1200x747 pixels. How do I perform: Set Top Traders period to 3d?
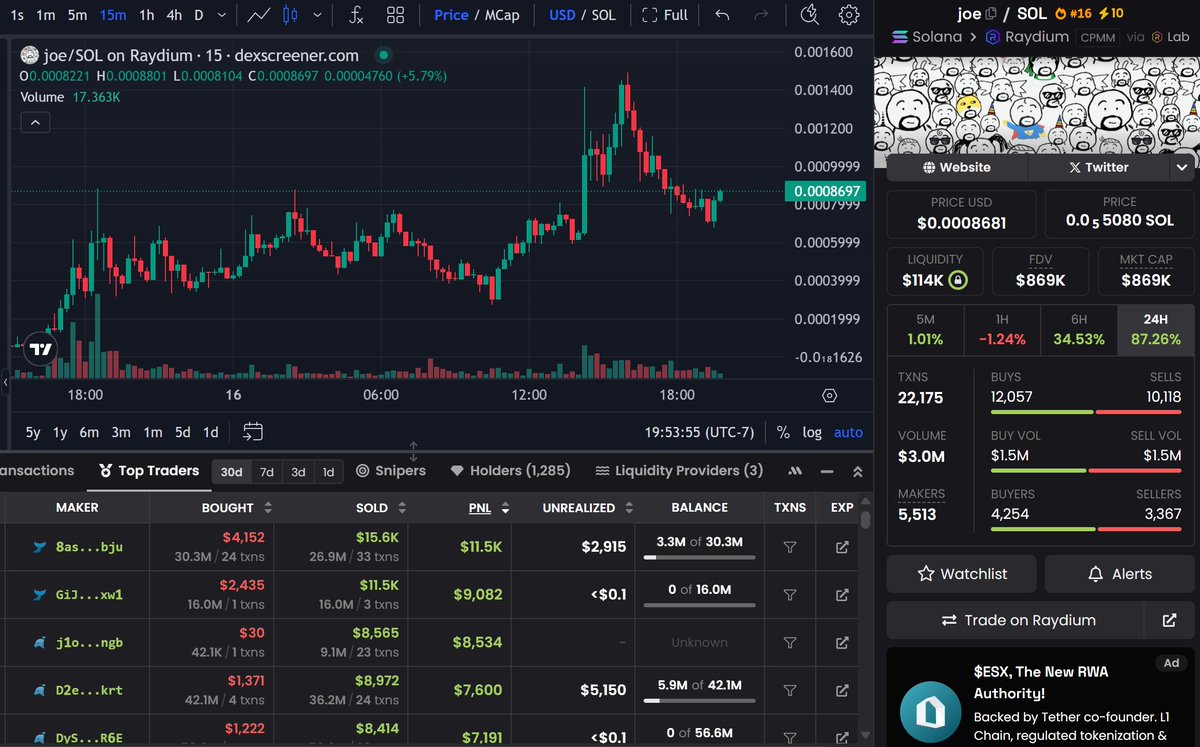pyautogui.click(x=298, y=472)
